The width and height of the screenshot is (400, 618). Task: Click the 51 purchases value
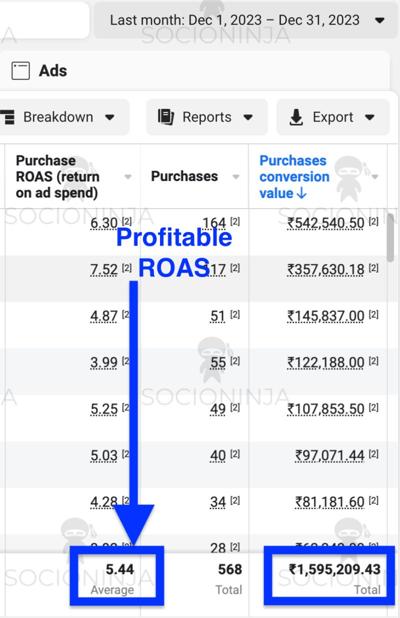click(x=218, y=316)
